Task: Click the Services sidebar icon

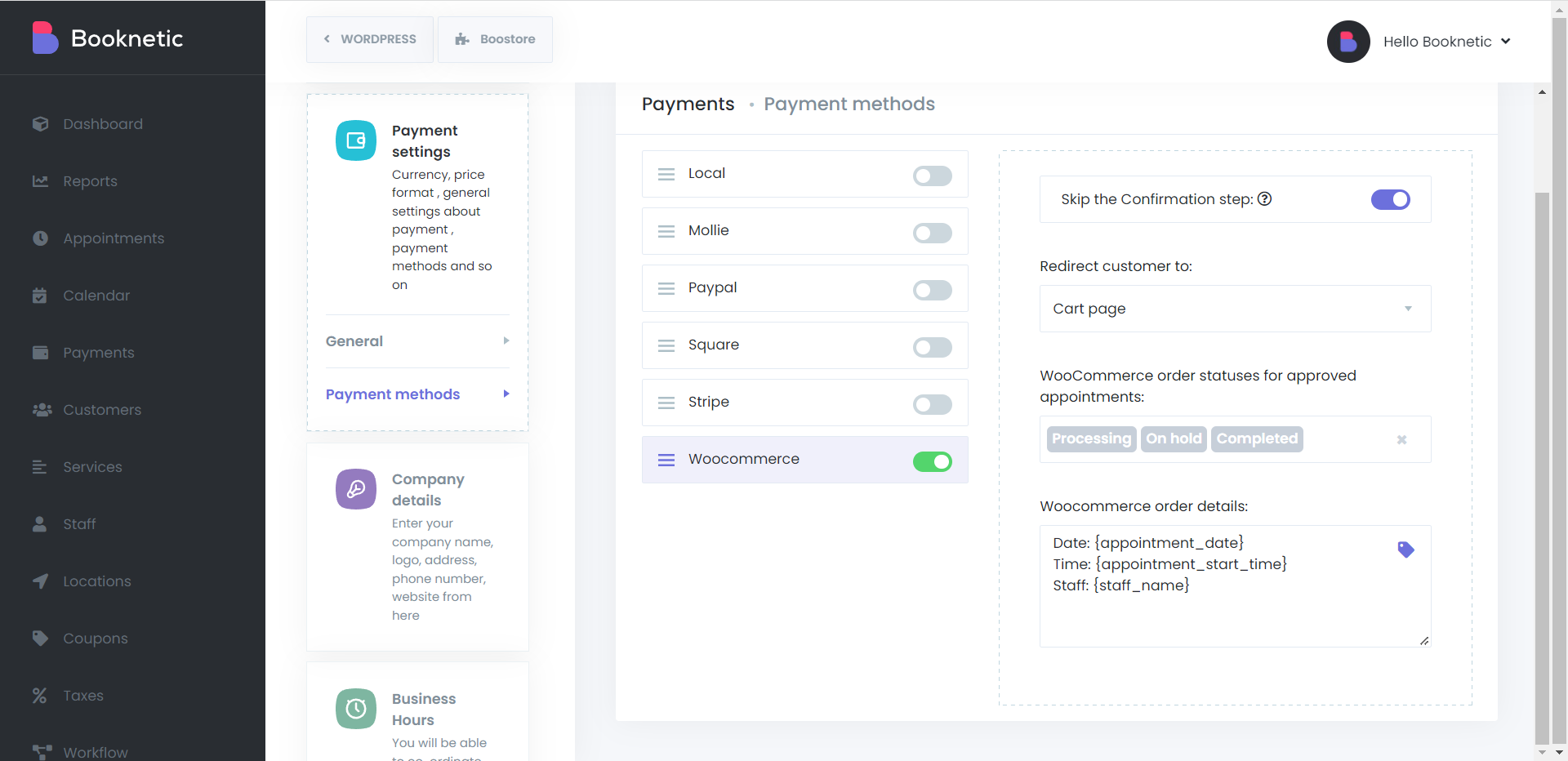Action: pos(40,467)
